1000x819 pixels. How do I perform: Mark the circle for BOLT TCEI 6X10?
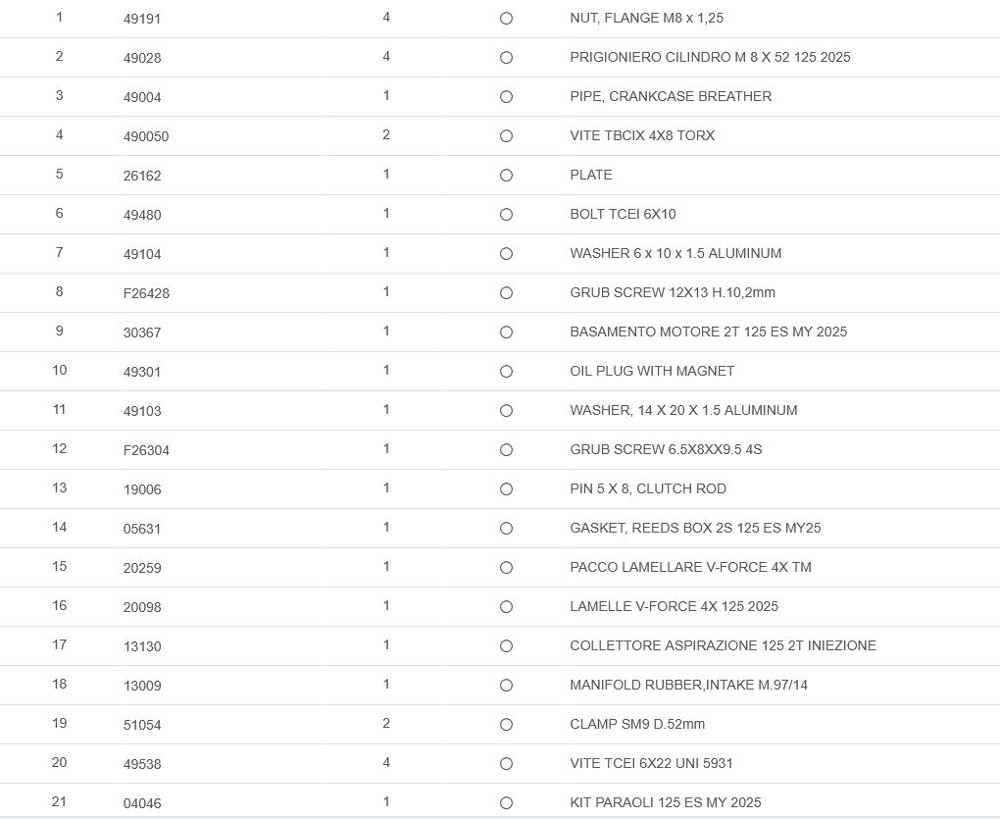pyautogui.click(x=506, y=215)
